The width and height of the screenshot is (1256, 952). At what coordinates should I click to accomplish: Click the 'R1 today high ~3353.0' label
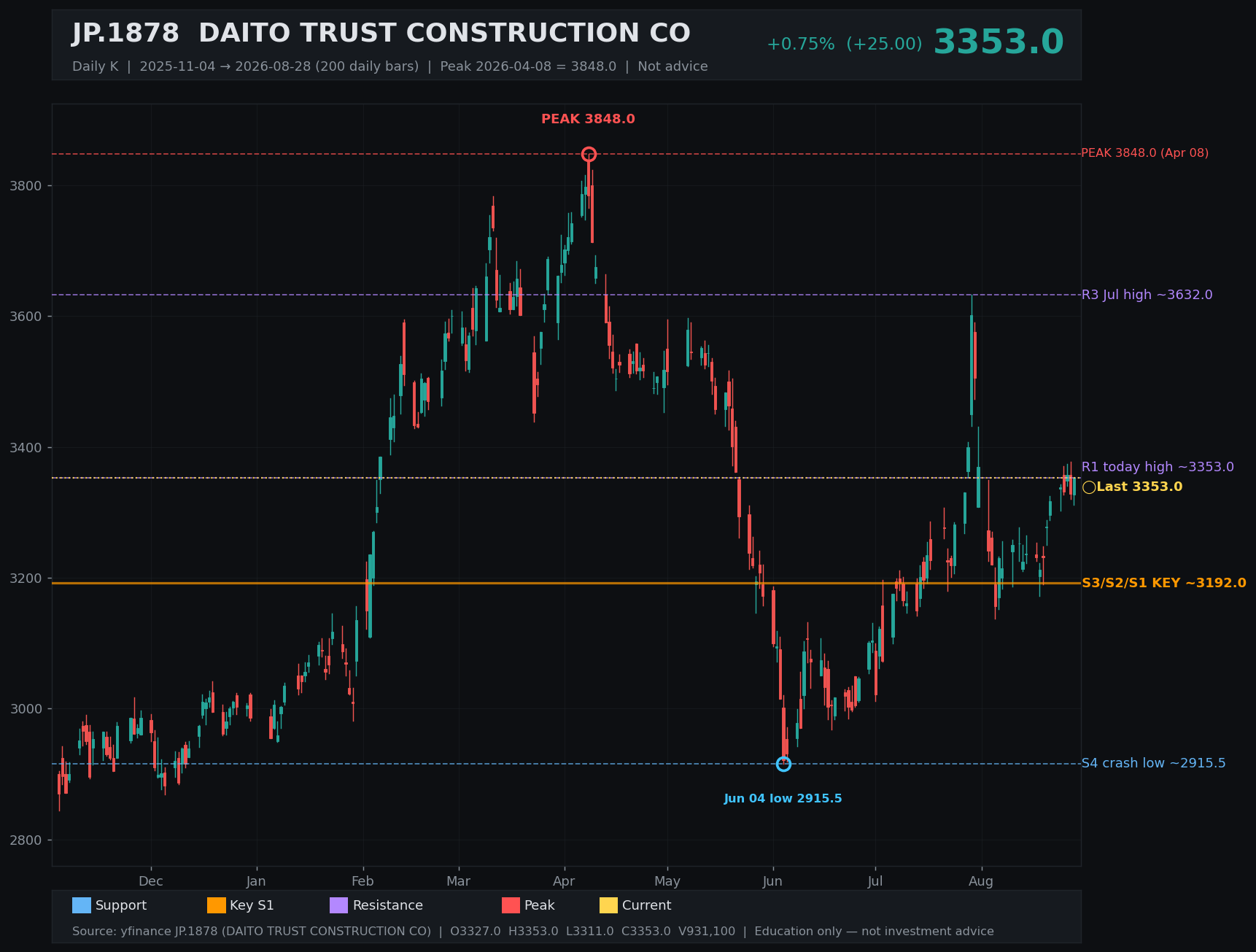[x=1158, y=467]
